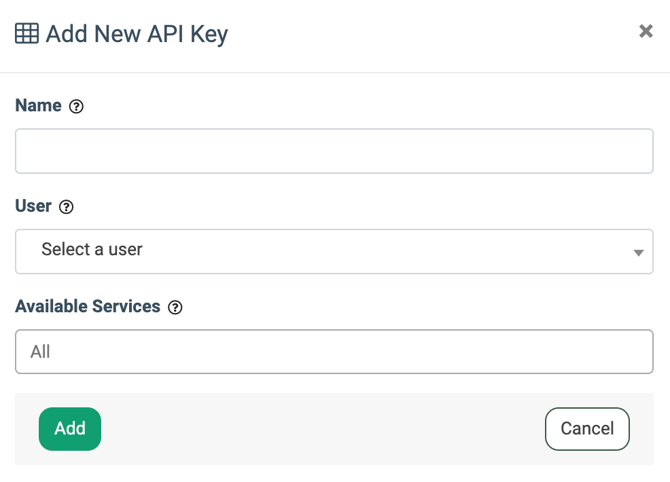Image resolution: width=670 pixels, height=482 pixels.
Task: Click the User dropdown arrow
Action: (x=638, y=252)
